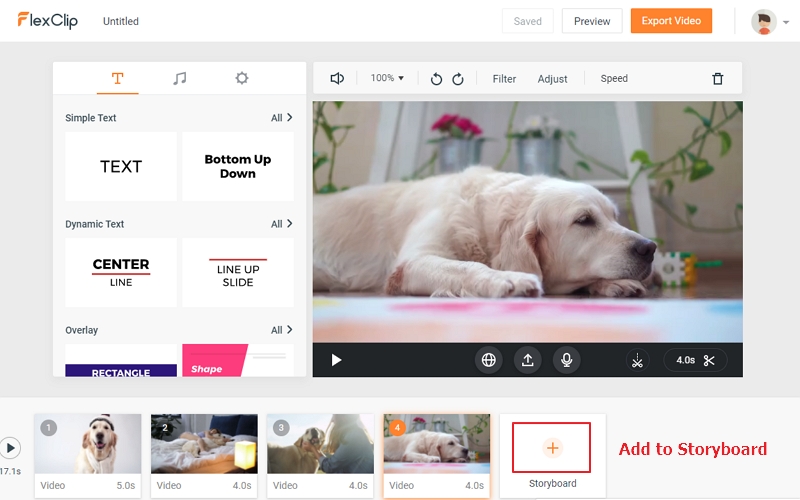
Task: Click the microphone record voice icon
Action: tap(566, 360)
